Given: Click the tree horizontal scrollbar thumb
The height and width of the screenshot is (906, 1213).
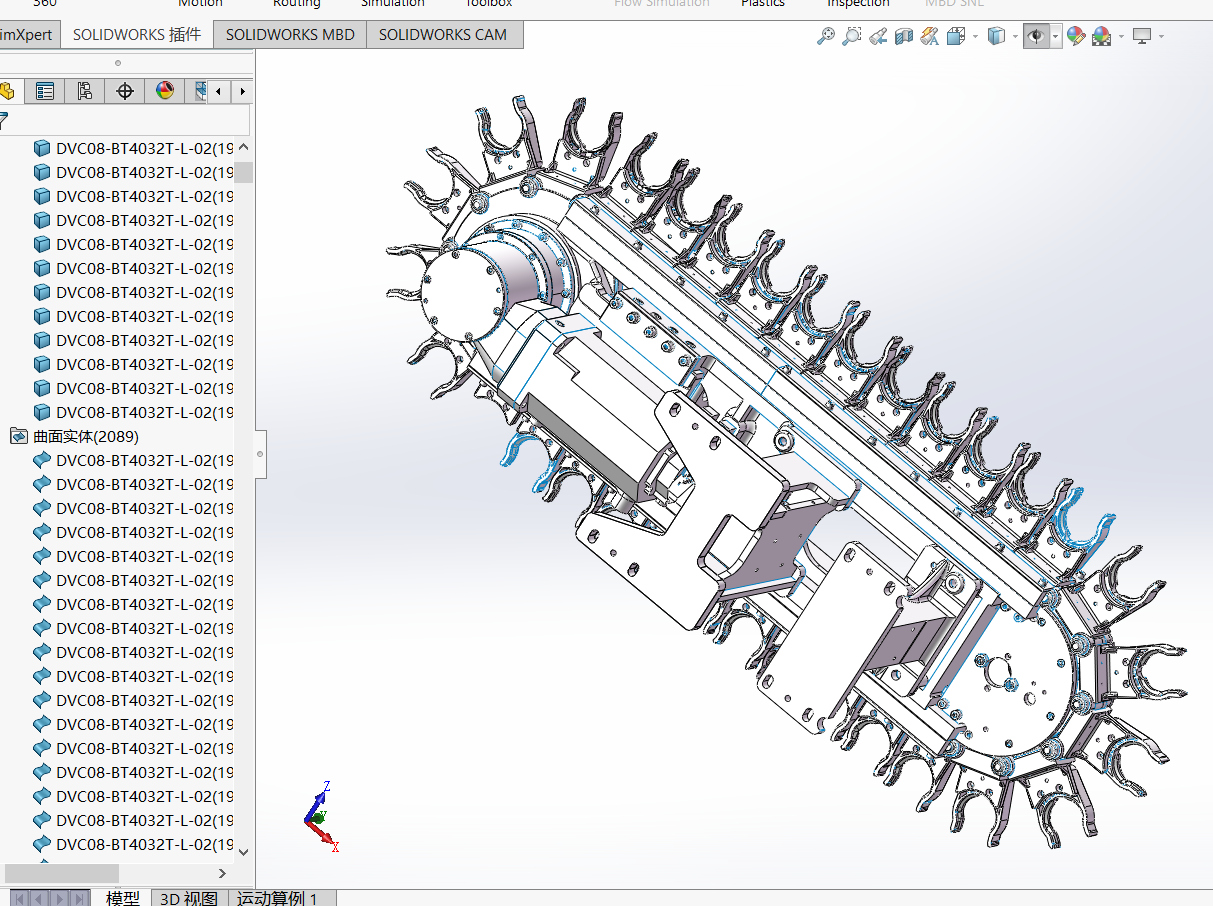Looking at the screenshot, I should 62,873.
